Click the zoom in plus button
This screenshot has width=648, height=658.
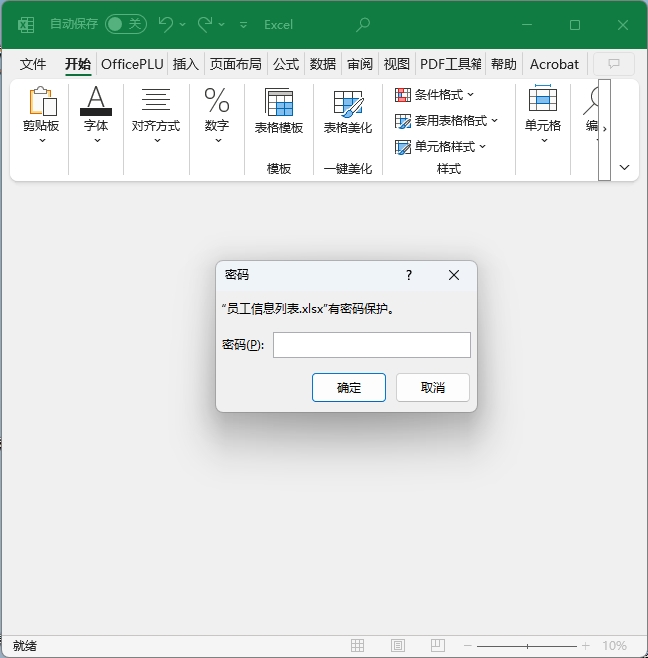pos(585,645)
